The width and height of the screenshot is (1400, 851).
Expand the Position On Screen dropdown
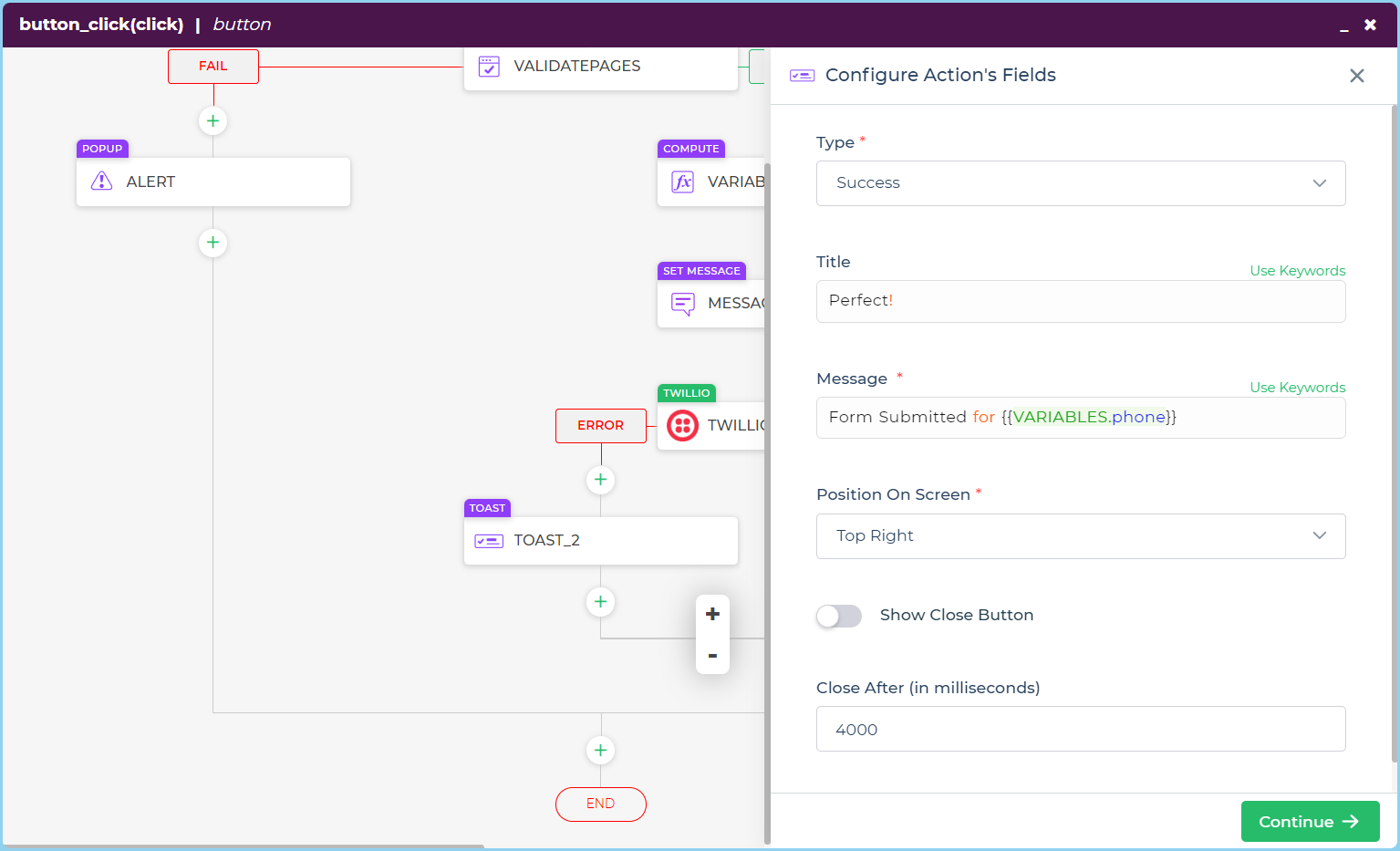(x=1080, y=536)
